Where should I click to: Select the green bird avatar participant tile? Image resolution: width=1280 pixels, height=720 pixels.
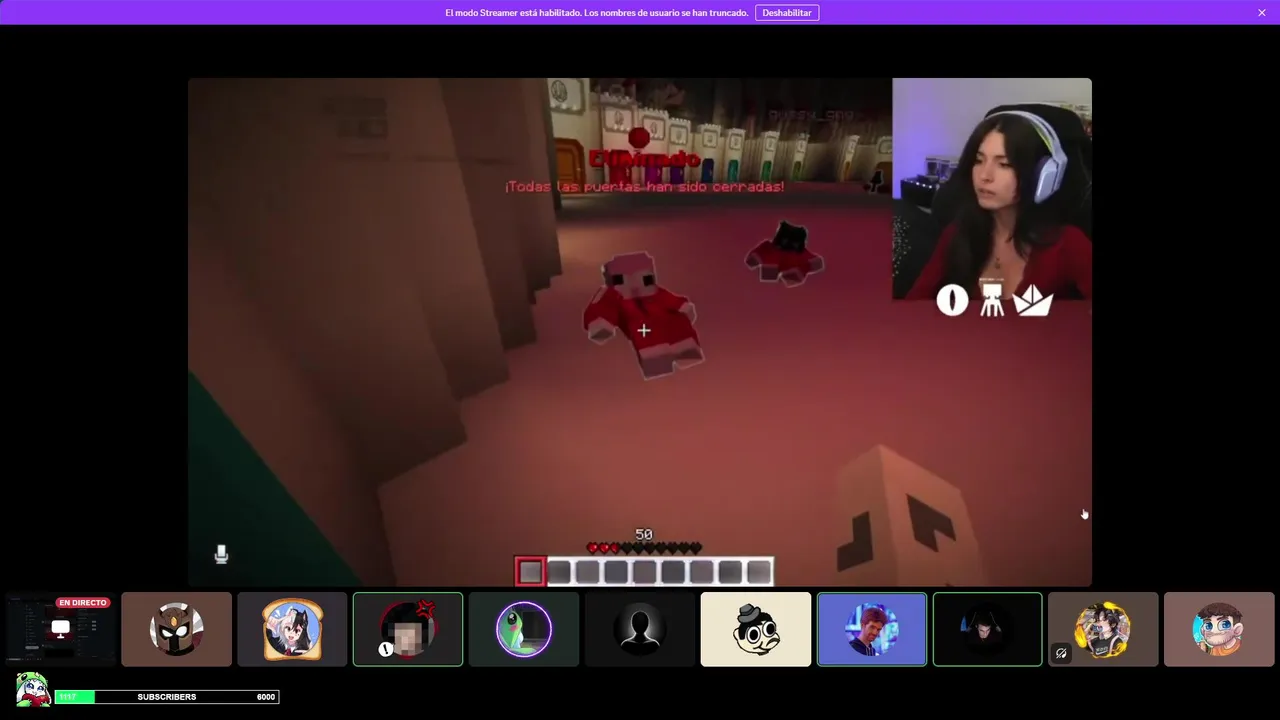click(x=524, y=629)
